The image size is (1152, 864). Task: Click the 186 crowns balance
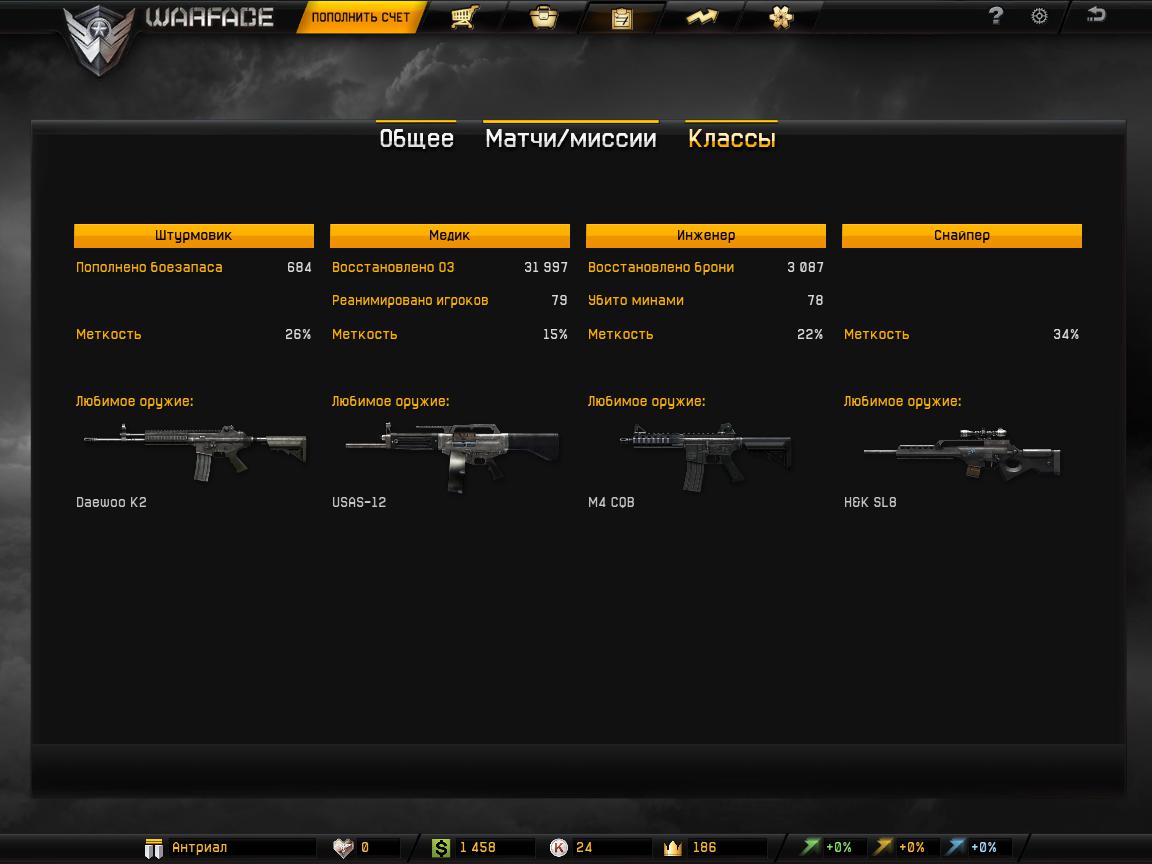tap(705, 848)
